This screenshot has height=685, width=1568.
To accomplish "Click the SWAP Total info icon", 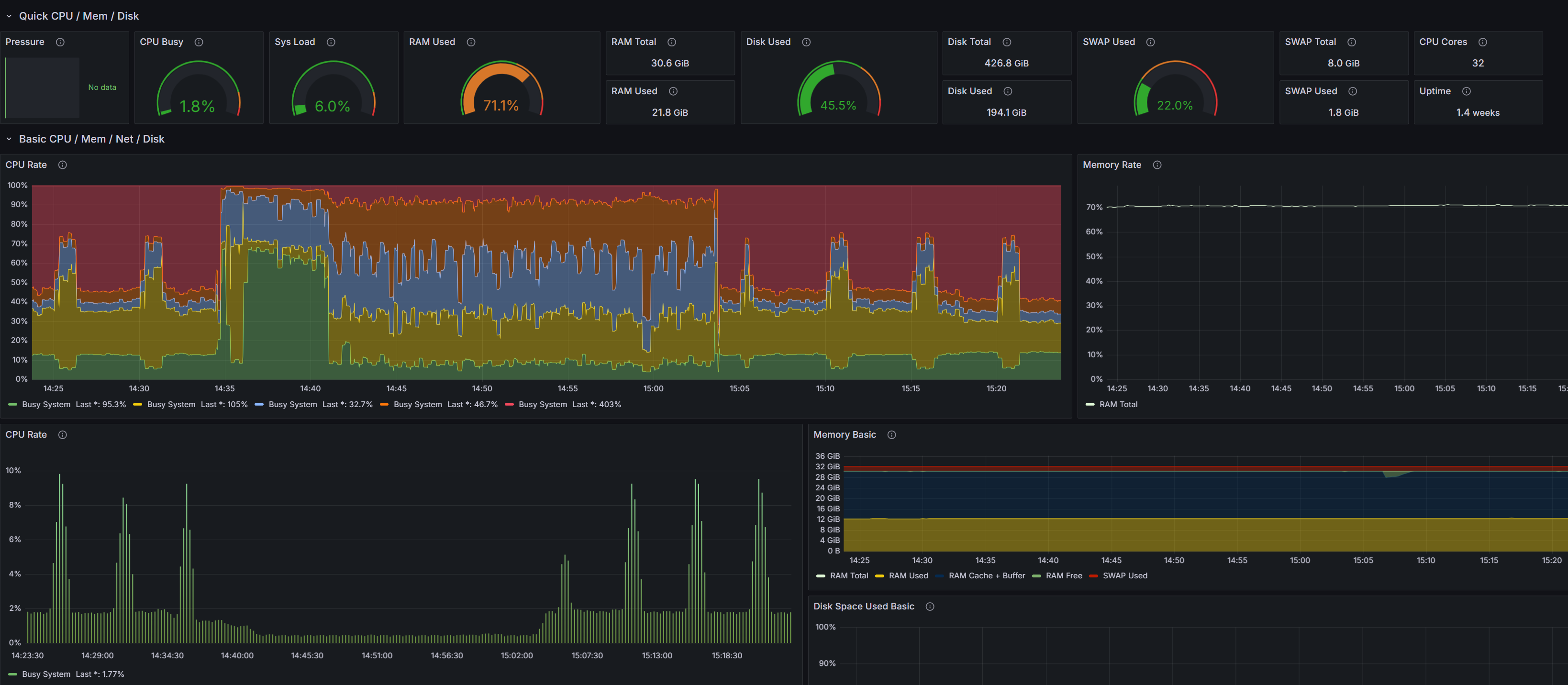I will click(1351, 42).
